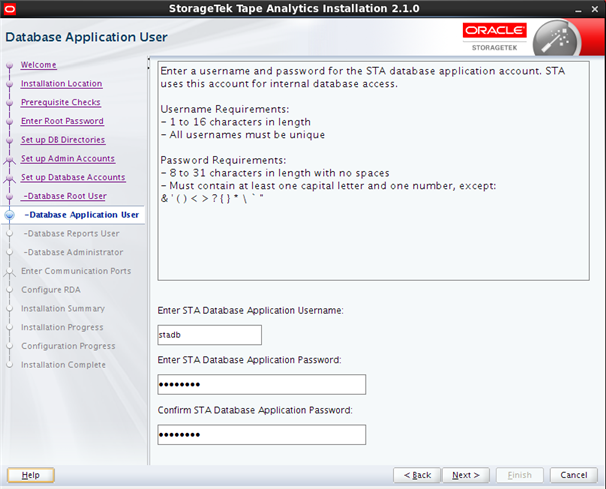Click the Oracle icon in title bar
The width and height of the screenshot is (606, 489).
point(9,9)
